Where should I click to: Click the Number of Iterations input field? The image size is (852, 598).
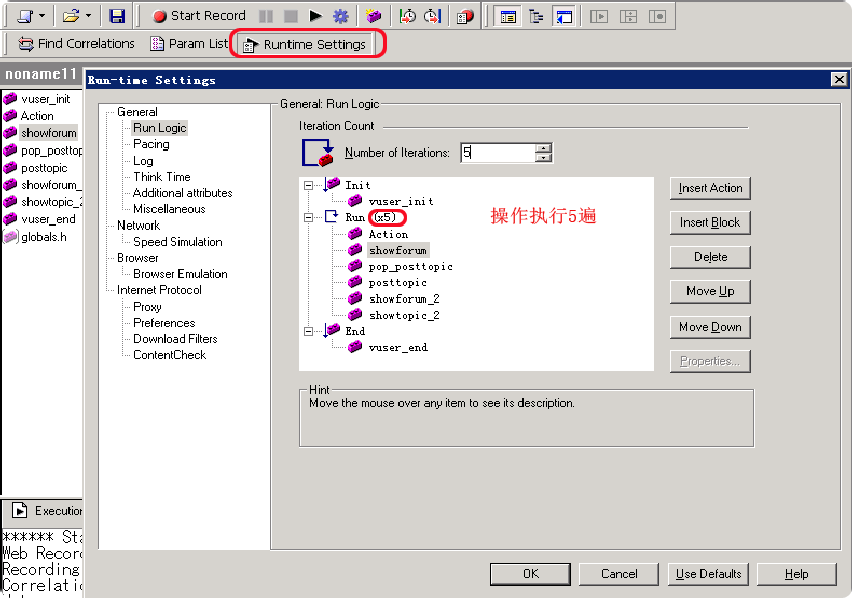pos(498,153)
